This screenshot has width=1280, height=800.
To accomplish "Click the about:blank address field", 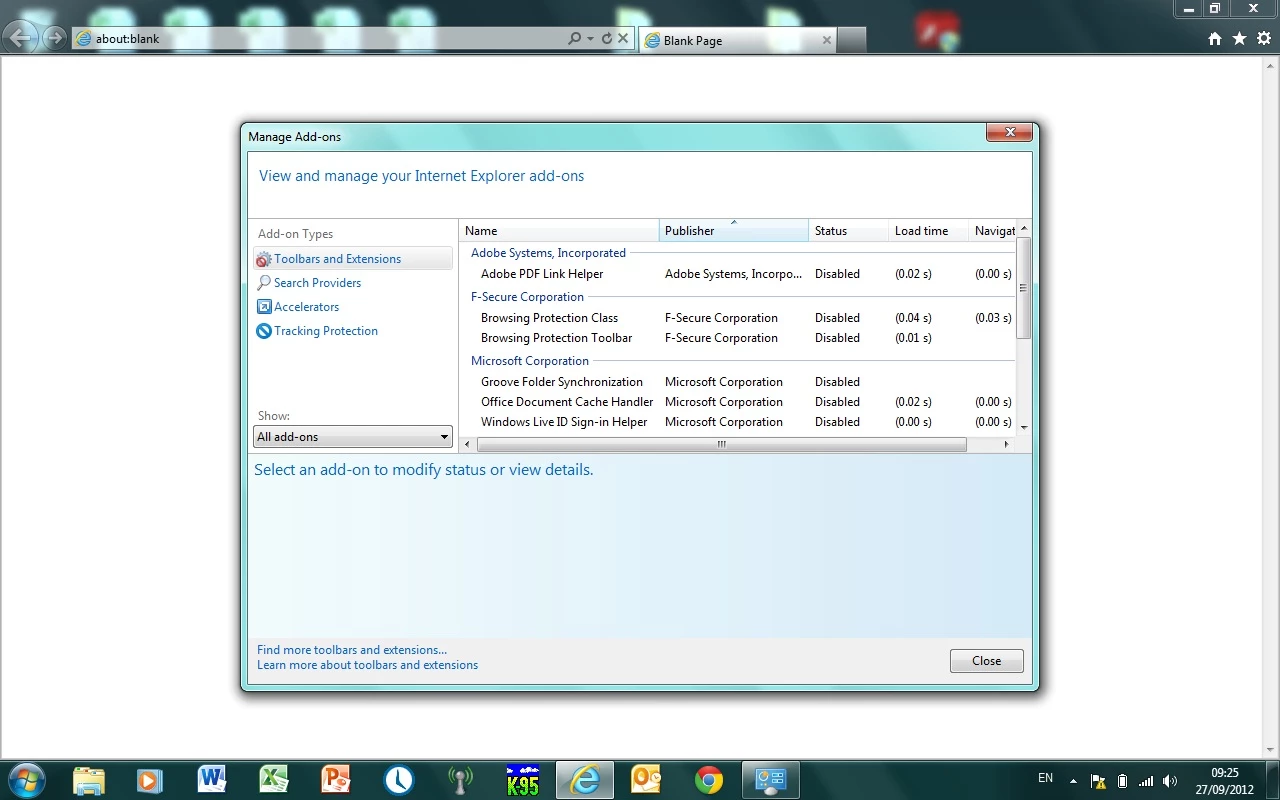I will pyautogui.click(x=320, y=39).
